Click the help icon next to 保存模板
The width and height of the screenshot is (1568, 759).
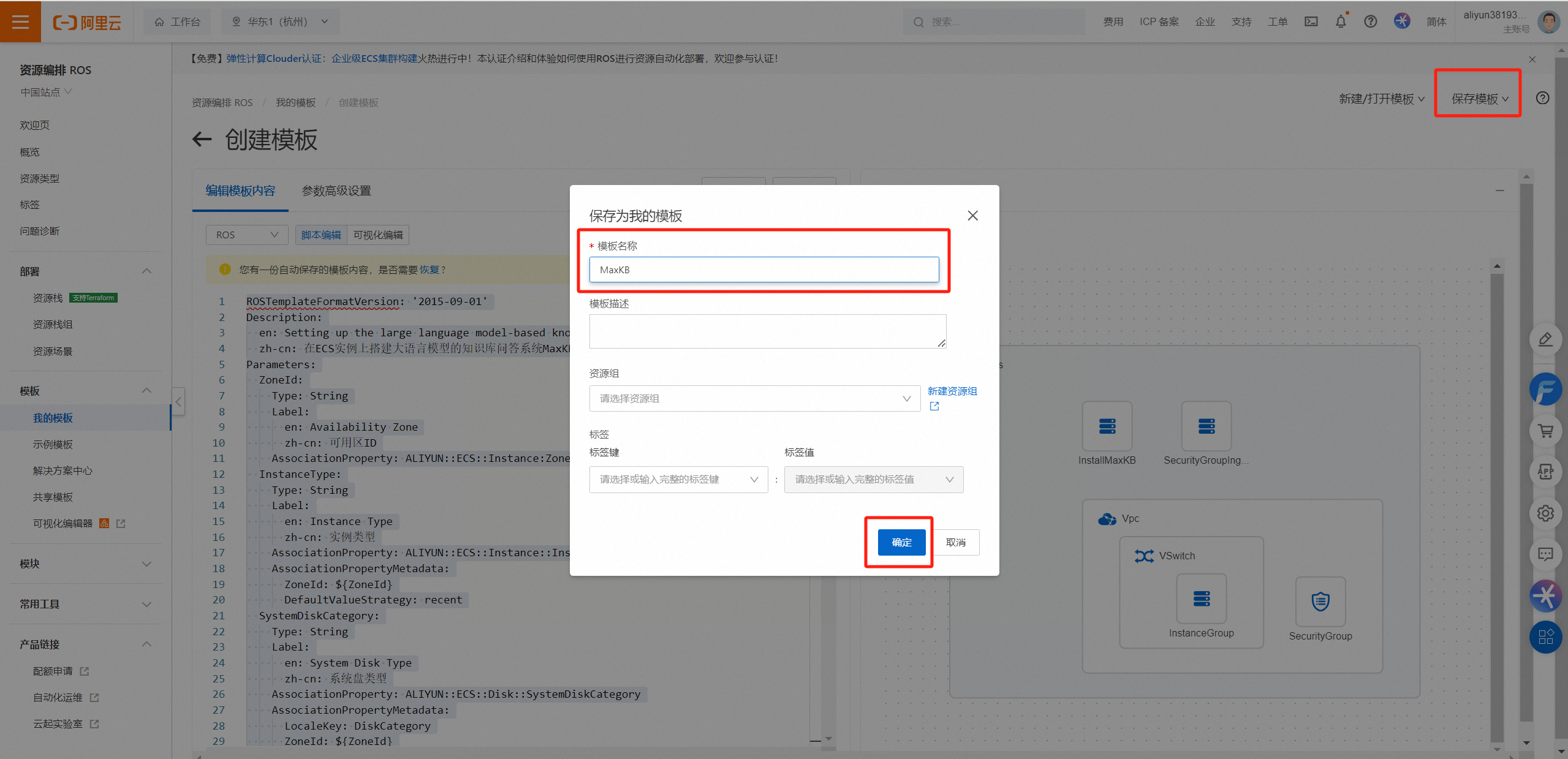coord(1542,98)
